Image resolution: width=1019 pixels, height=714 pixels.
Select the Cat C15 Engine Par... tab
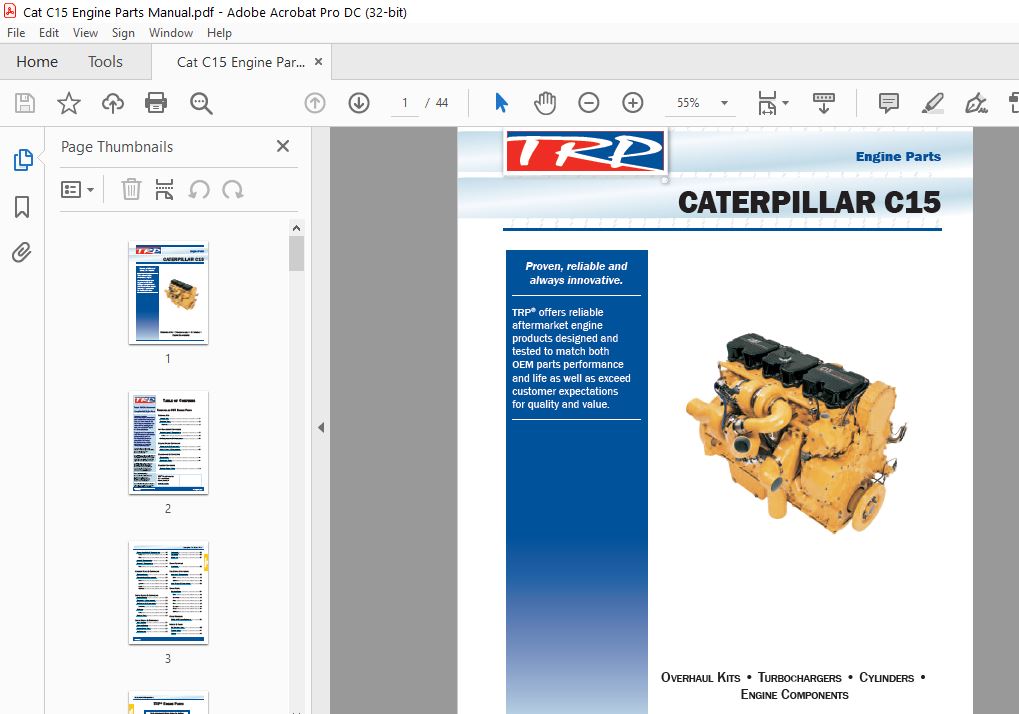pos(240,62)
